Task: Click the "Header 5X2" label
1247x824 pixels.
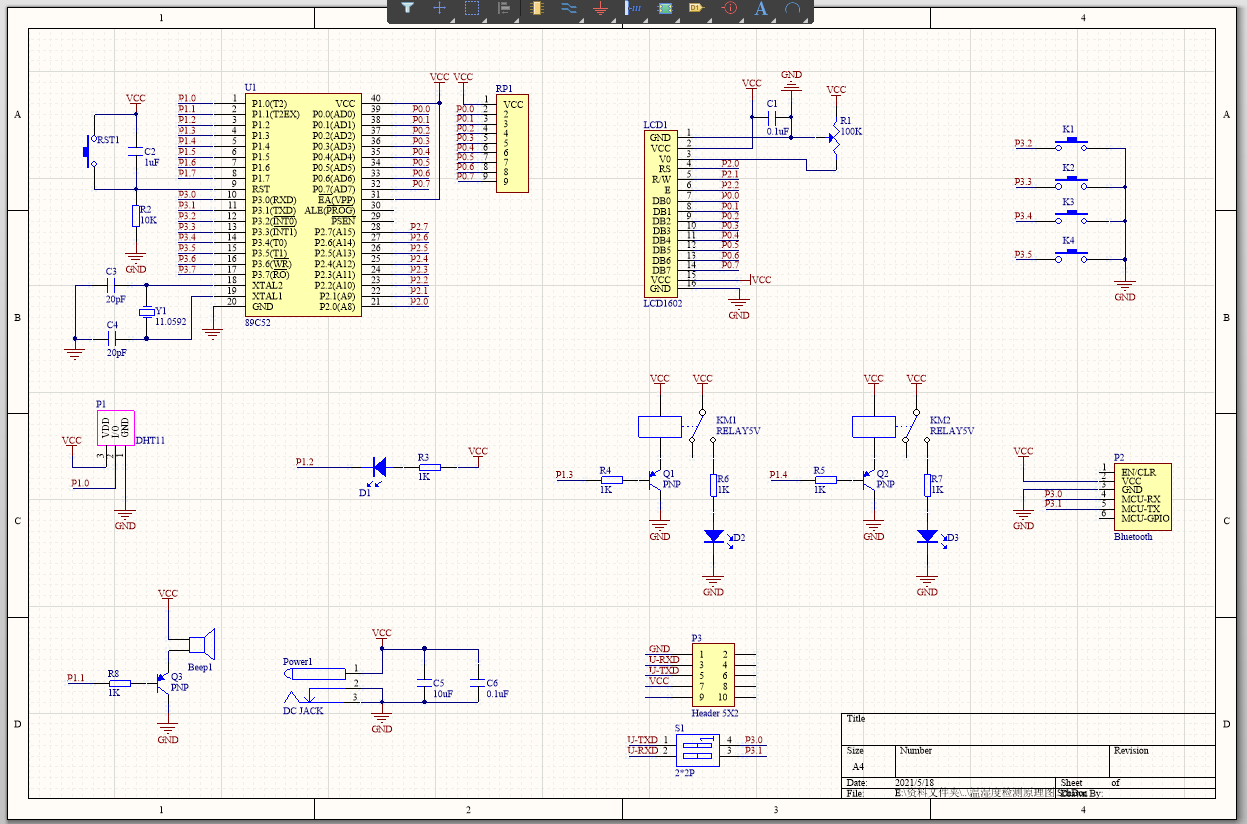Action: 713,714
